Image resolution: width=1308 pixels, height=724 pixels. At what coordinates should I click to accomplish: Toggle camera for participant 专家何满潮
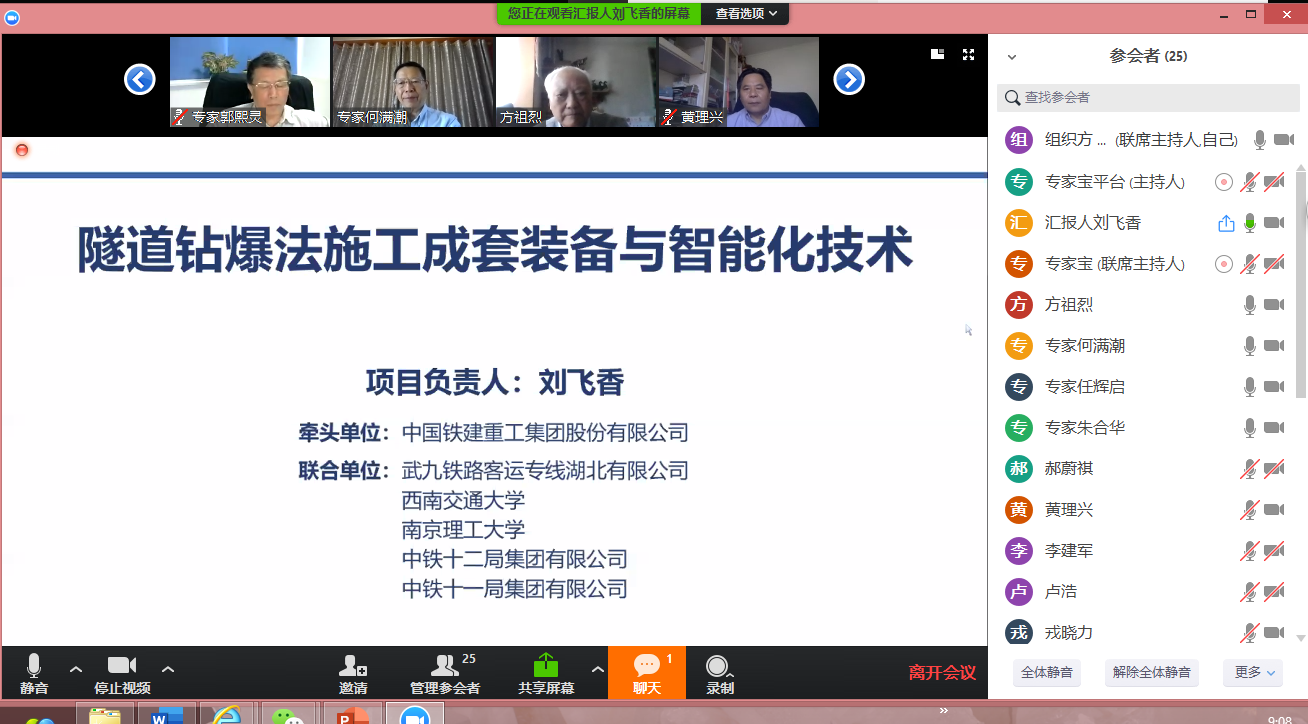coord(1273,346)
